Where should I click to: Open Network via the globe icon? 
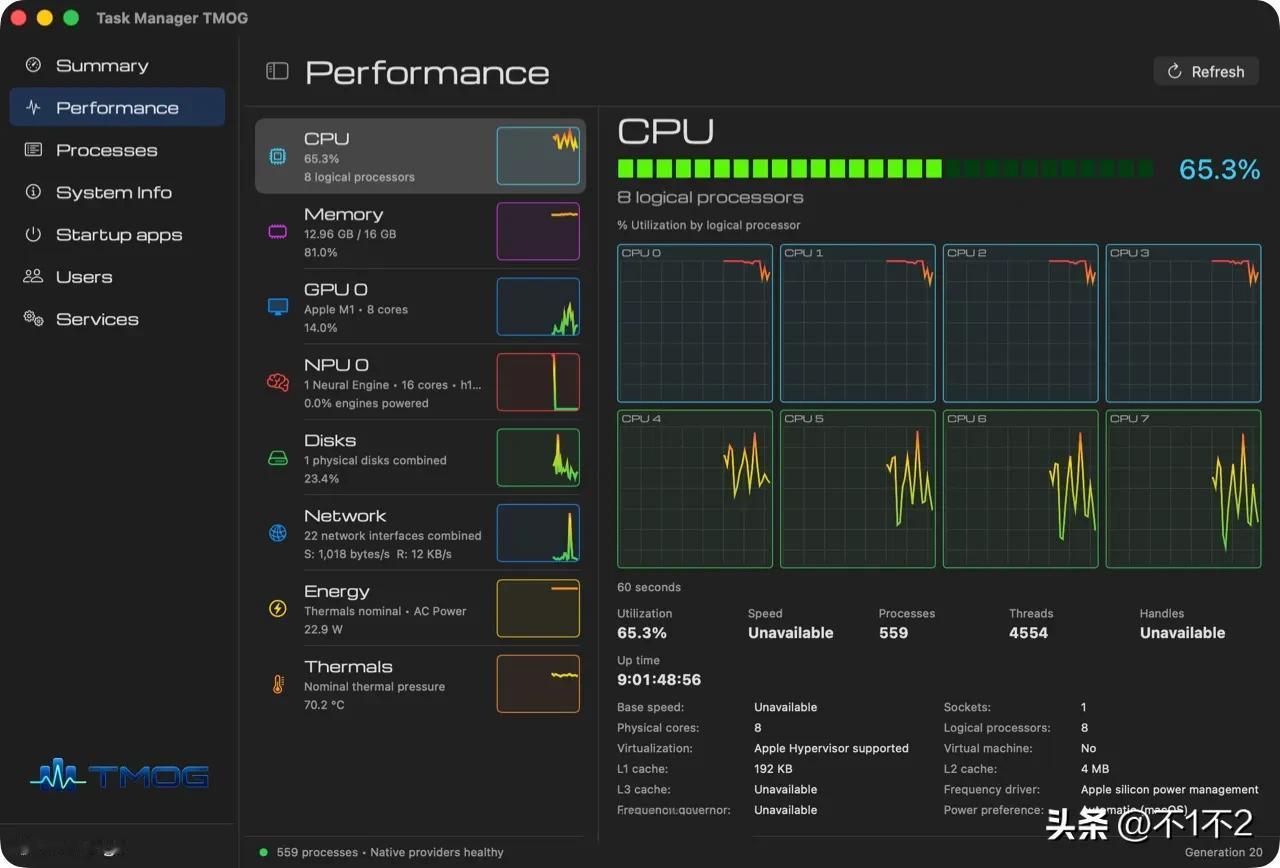(277, 533)
